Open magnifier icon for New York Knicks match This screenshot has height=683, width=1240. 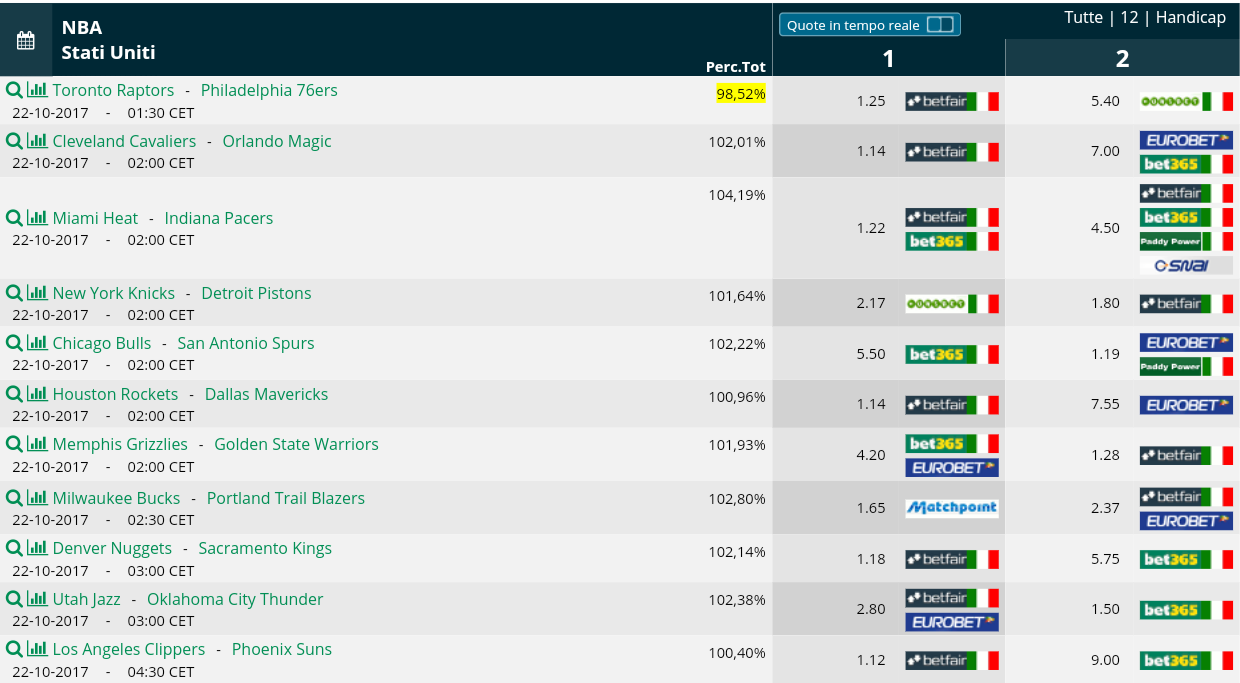point(14,293)
